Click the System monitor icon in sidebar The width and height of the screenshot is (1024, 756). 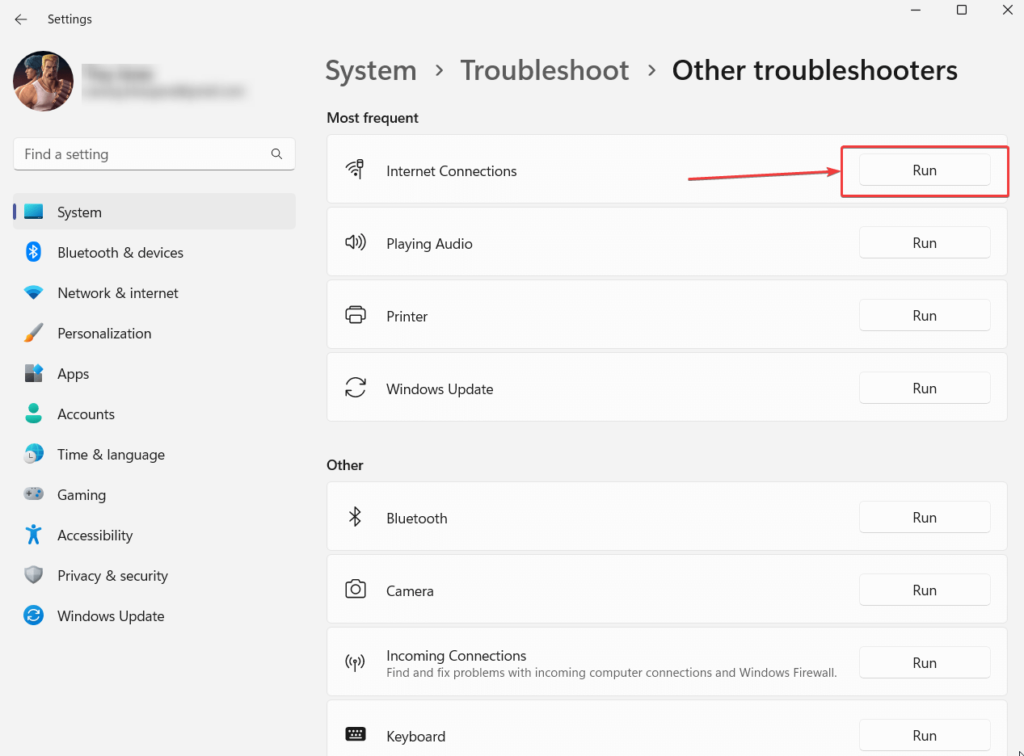pos(33,212)
